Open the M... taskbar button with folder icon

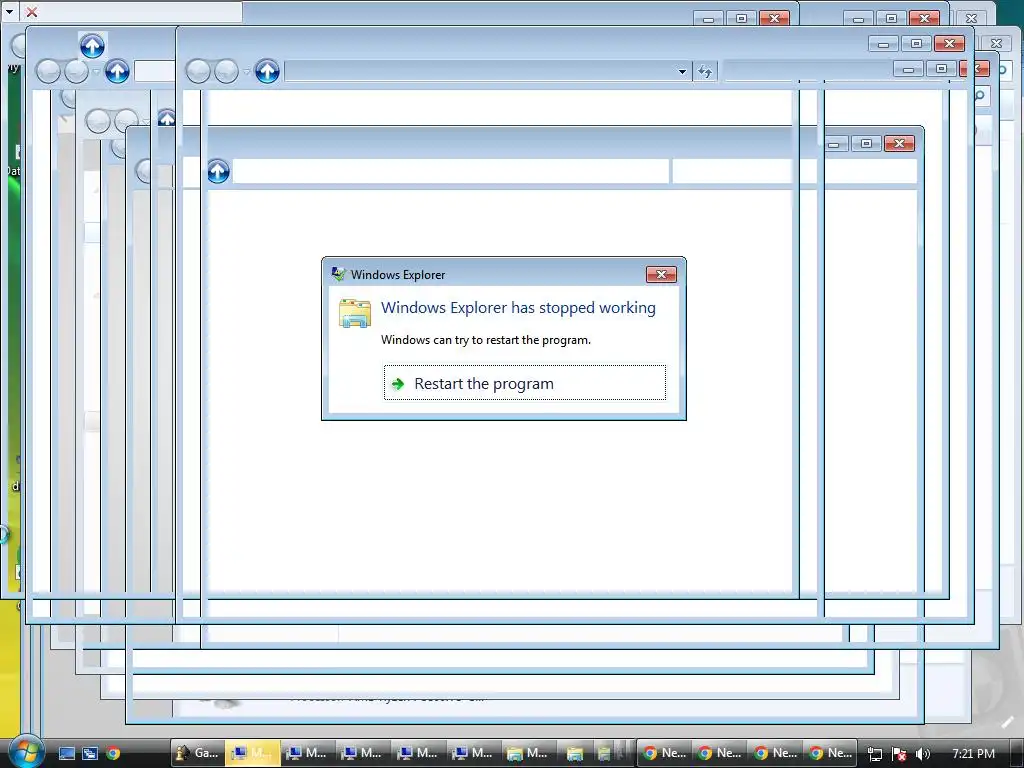pos(528,753)
